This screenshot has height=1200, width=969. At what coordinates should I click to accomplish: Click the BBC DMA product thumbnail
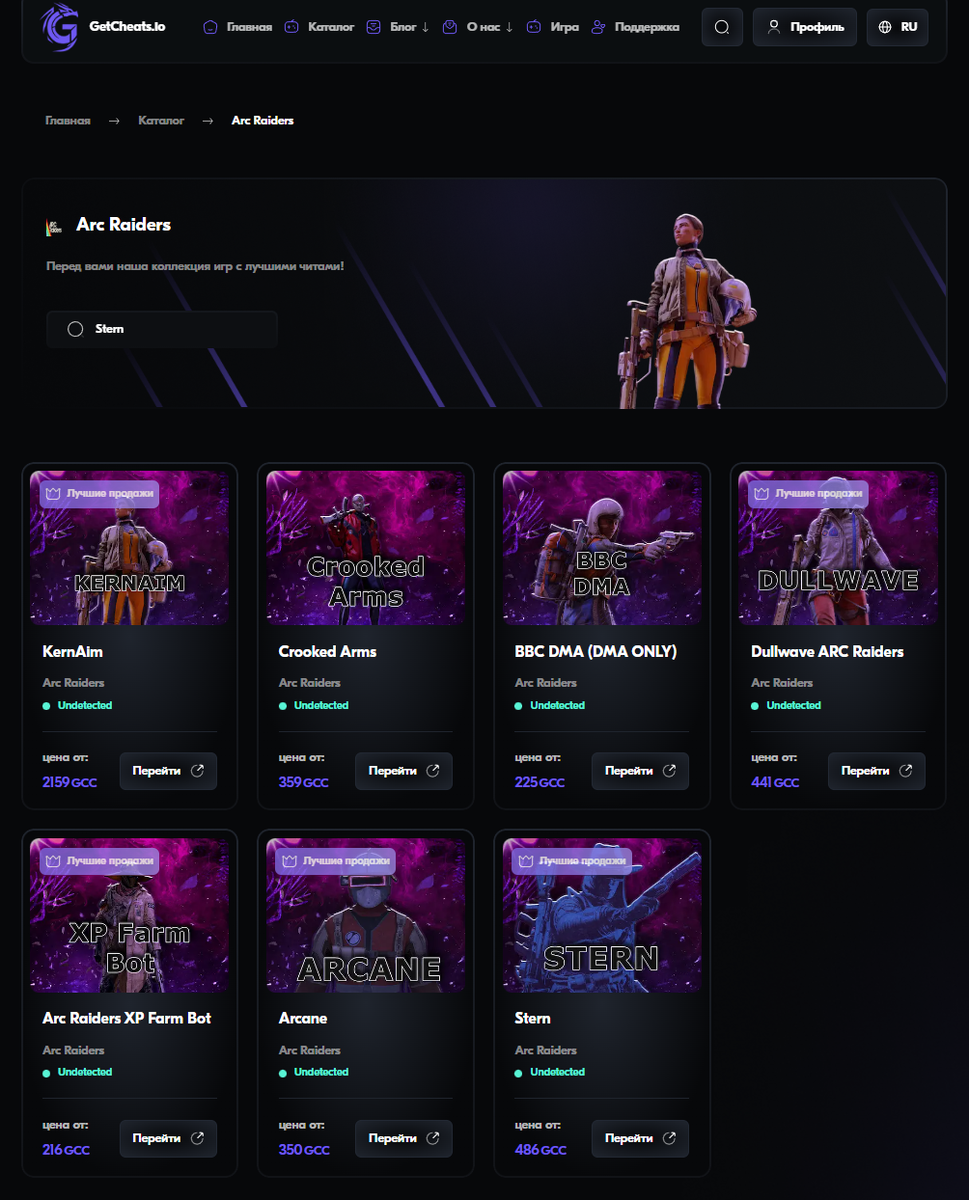(x=602, y=548)
